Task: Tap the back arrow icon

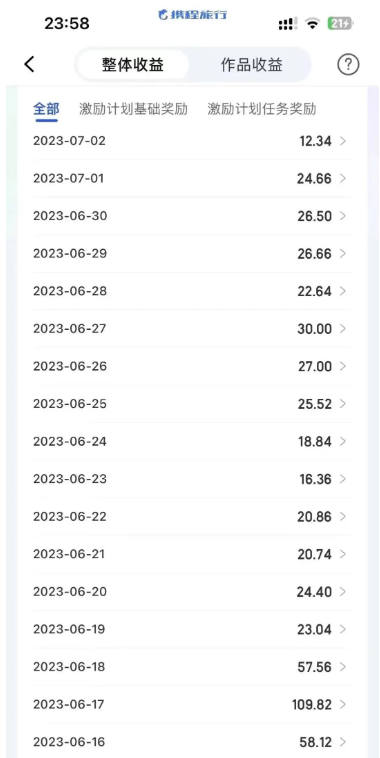Action: pyautogui.click(x=30, y=64)
